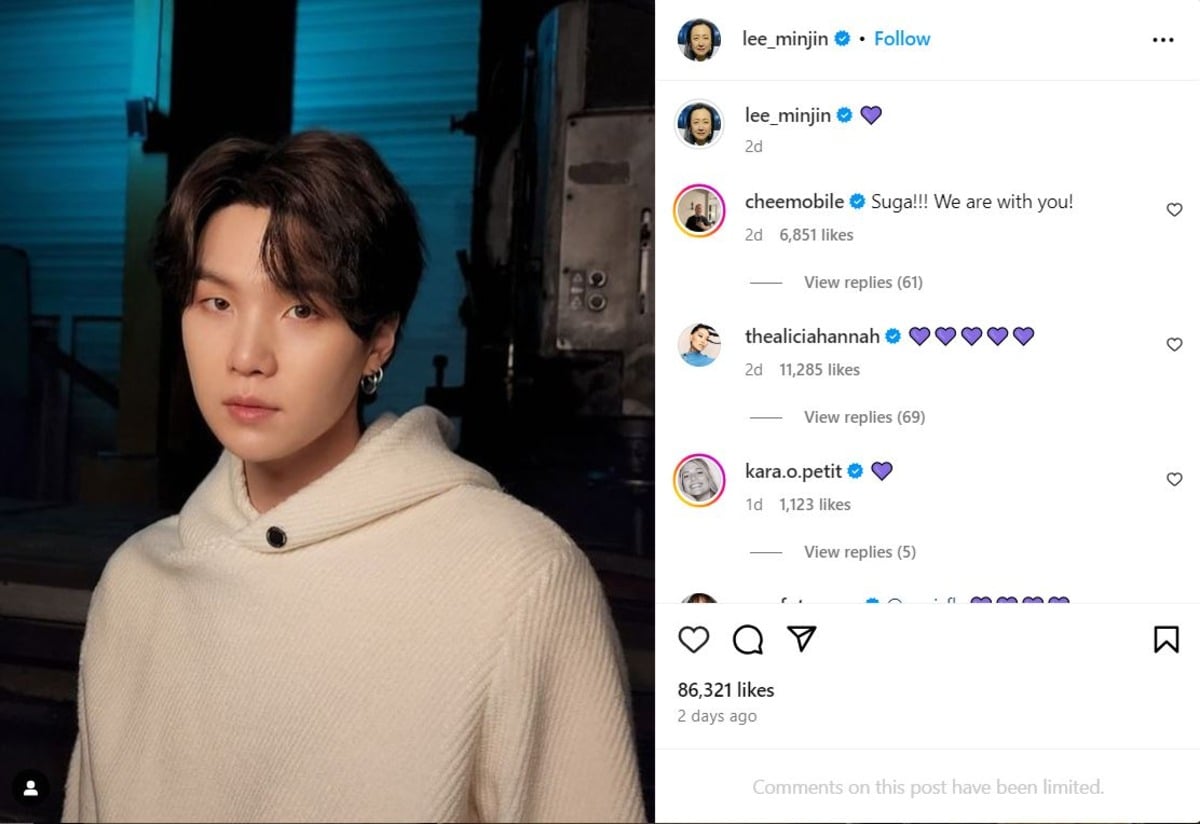Save the post with the bookmark icon
The width and height of the screenshot is (1200, 824).
pos(1166,640)
